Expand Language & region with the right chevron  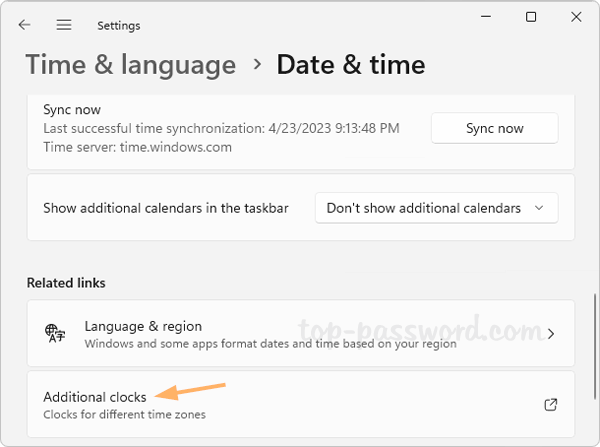coord(551,333)
